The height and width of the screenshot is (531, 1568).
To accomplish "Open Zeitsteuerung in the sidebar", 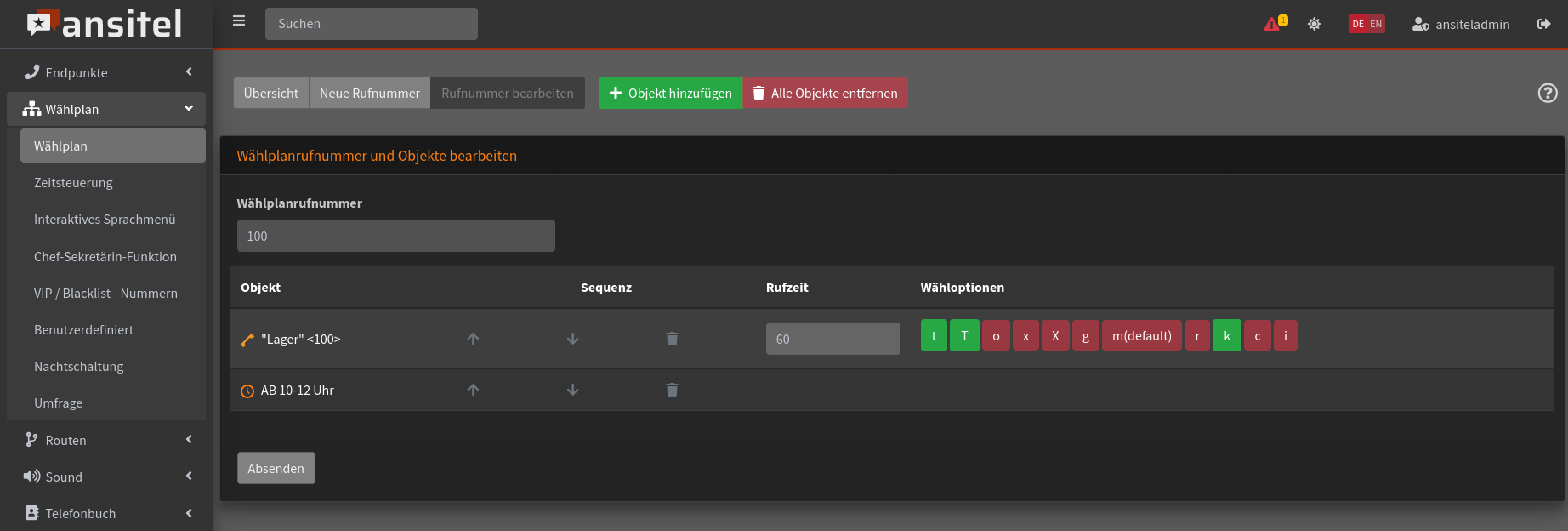I will (73, 183).
